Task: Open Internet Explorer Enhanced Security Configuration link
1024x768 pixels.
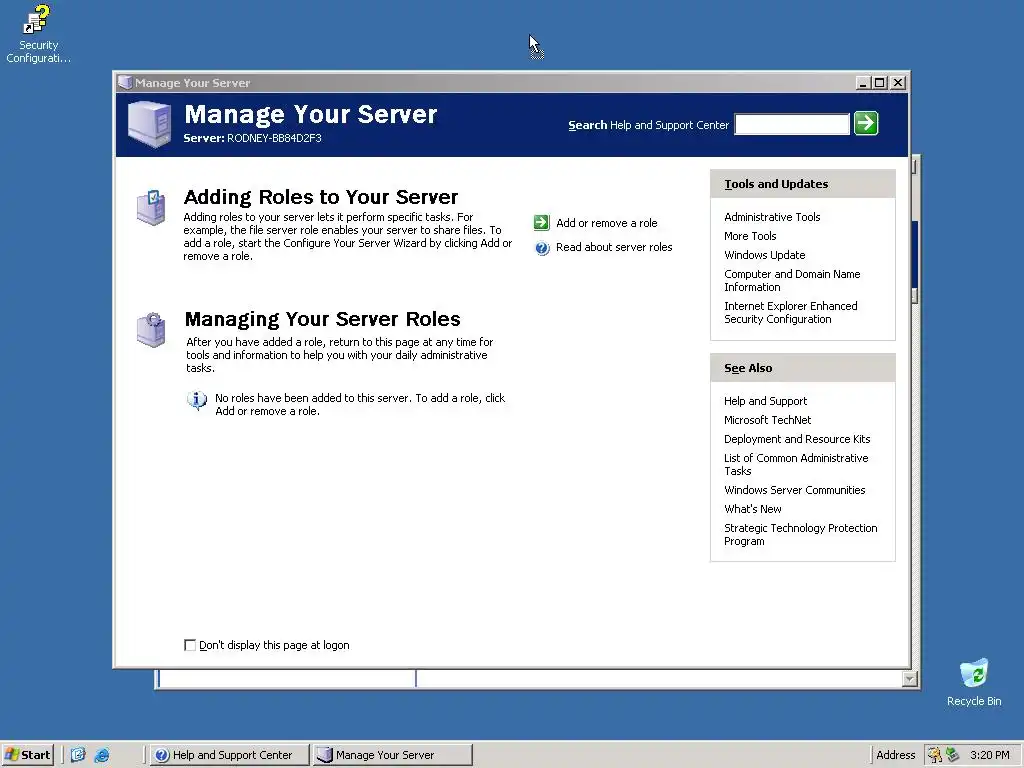Action: tap(791, 312)
